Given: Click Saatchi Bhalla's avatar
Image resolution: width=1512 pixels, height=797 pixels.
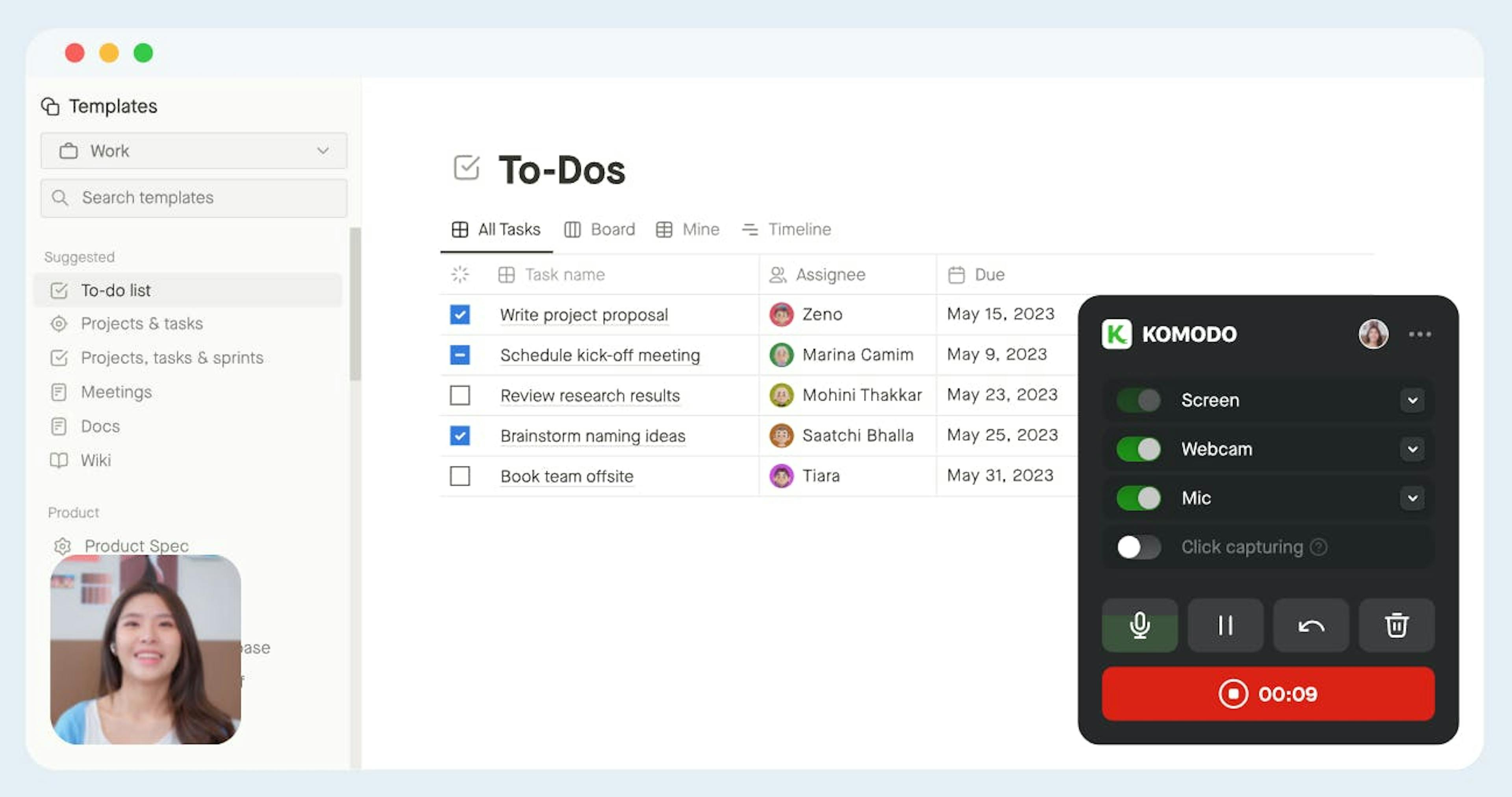Looking at the screenshot, I should pos(781,436).
